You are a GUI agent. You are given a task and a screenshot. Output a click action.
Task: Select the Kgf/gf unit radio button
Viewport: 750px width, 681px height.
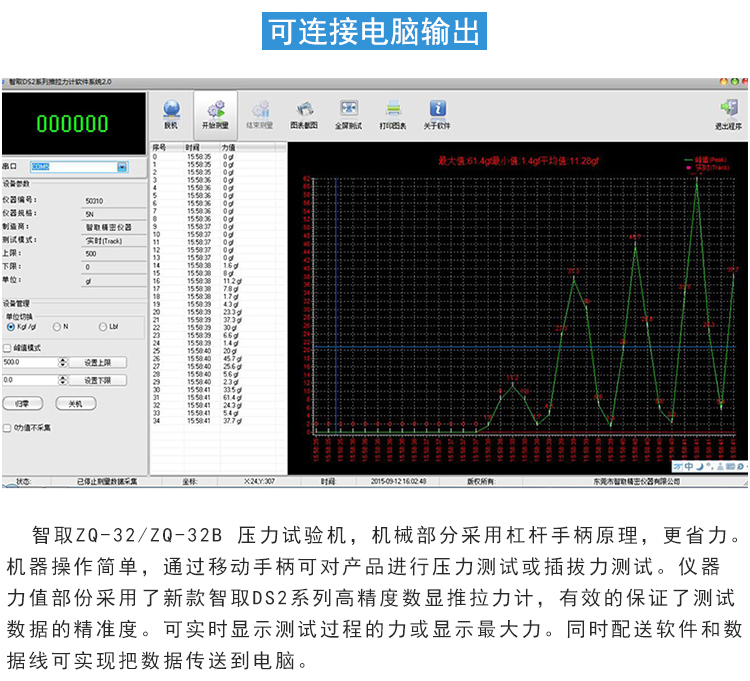[x=11, y=326]
